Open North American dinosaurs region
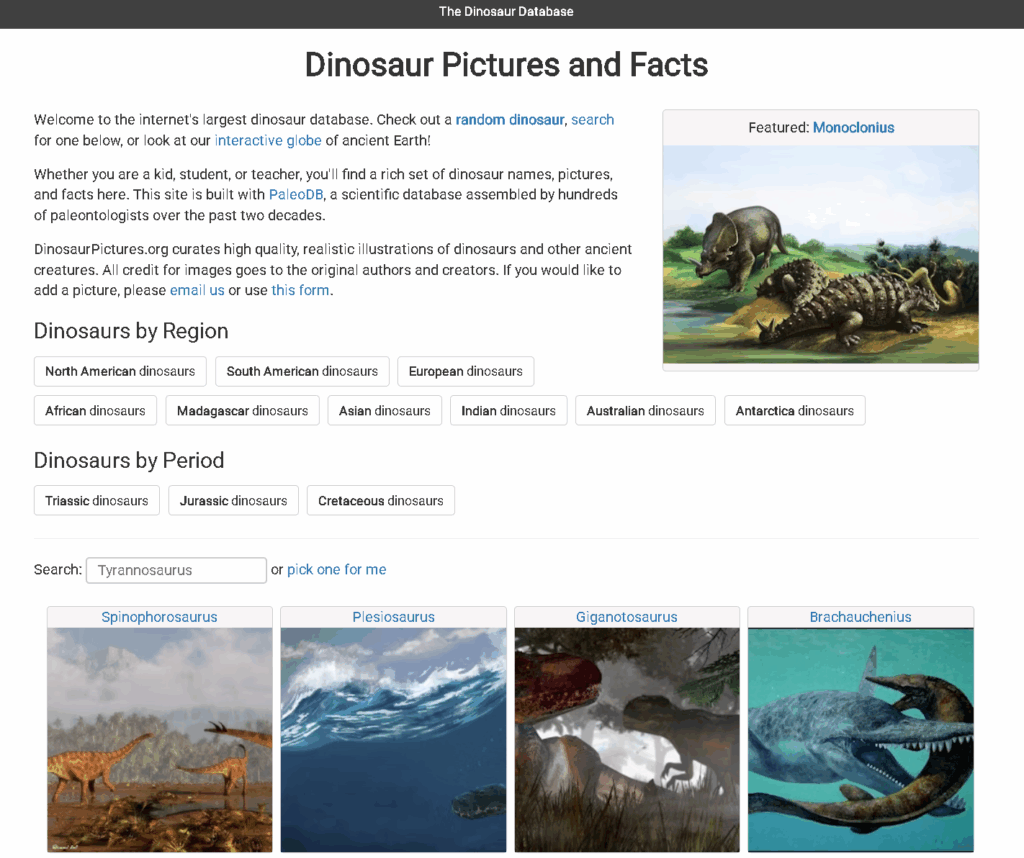The width and height of the screenshot is (1024, 858). pos(120,371)
